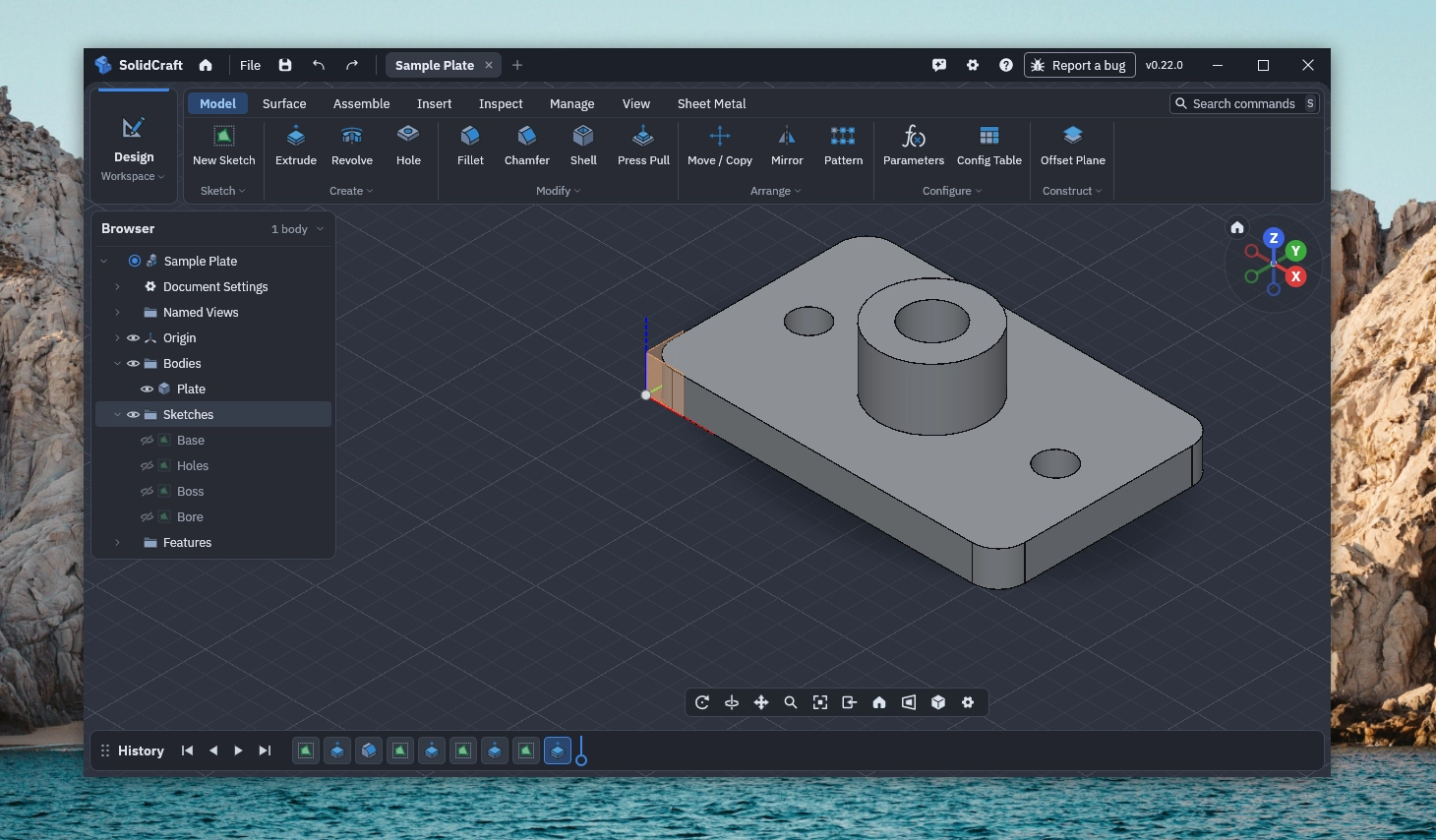The image size is (1436, 840).
Task: Activate the Revolve tool
Action: 352,146
